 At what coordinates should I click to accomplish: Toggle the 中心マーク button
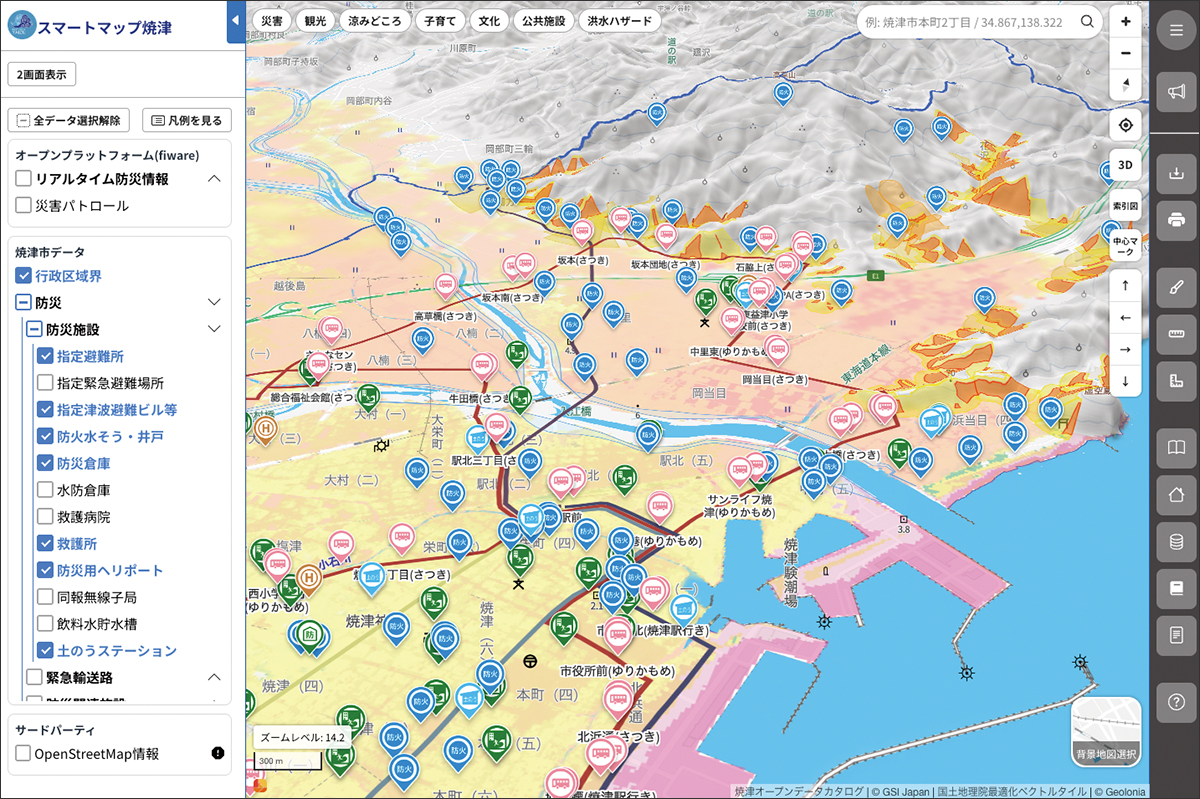coord(1126,246)
